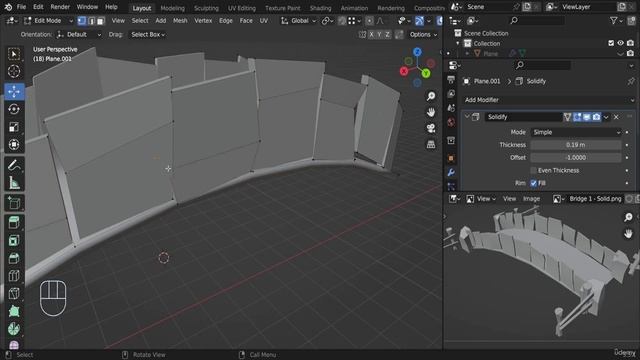Open the Edit Mode dropdown
This screenshot has width=640, height=360.
click(48, 20)
